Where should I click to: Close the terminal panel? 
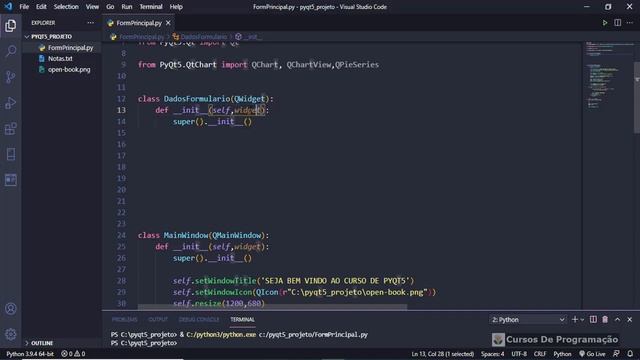[629, 320]
